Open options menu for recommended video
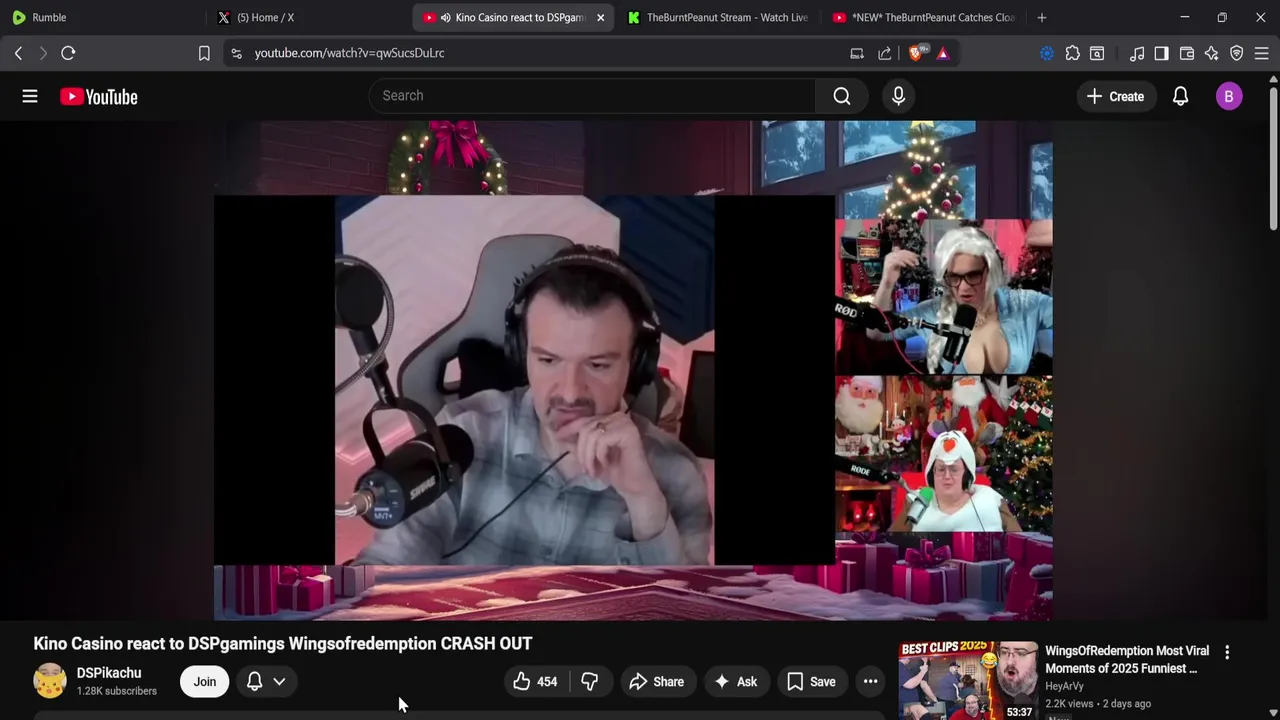This screenshot has height=720, width=1280. pyautogui.click(x=1227, y=652)
